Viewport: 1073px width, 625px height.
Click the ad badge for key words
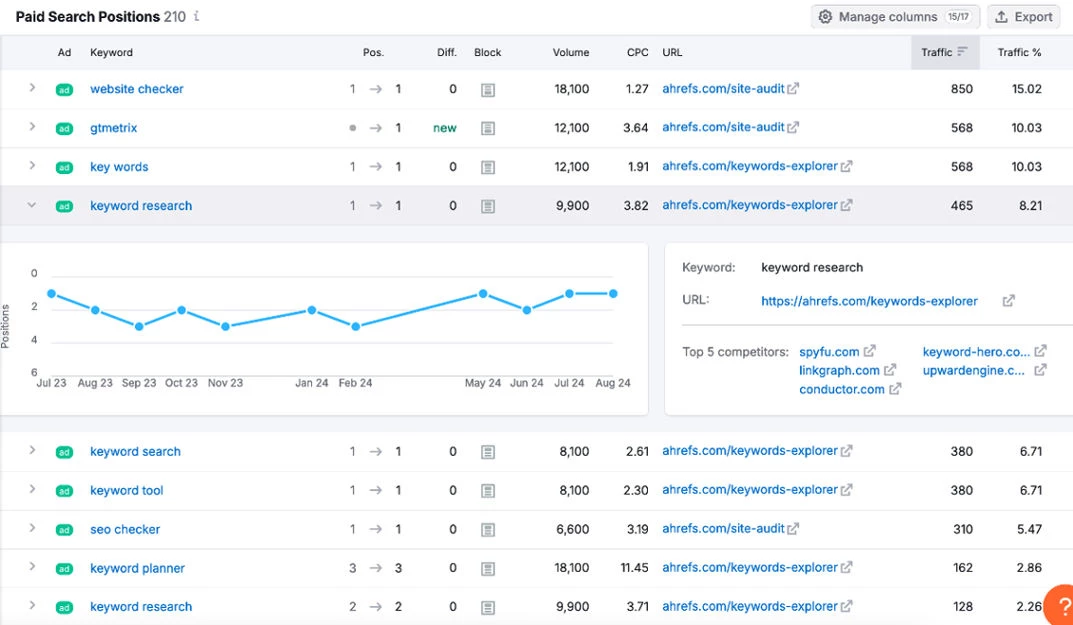coord(64,168)
